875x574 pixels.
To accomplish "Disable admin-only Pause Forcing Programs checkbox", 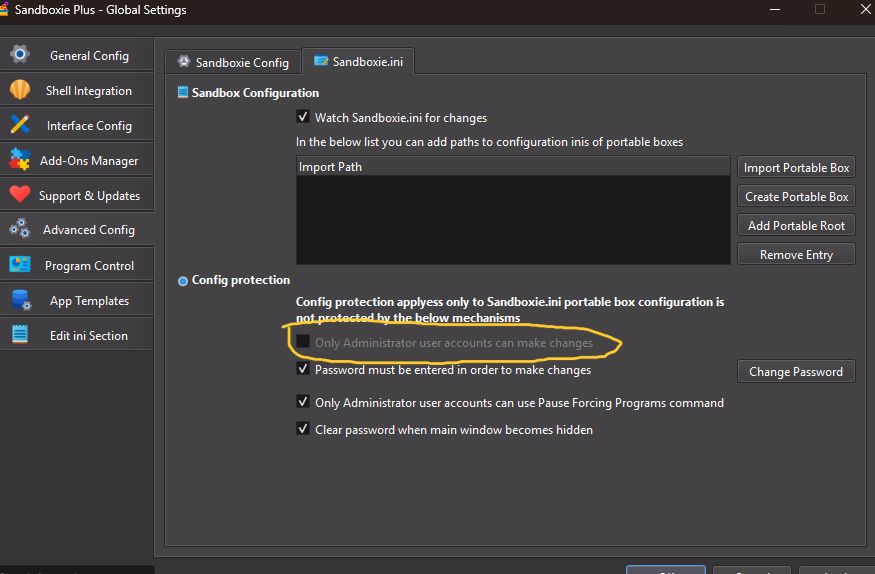I will [304, 402].
